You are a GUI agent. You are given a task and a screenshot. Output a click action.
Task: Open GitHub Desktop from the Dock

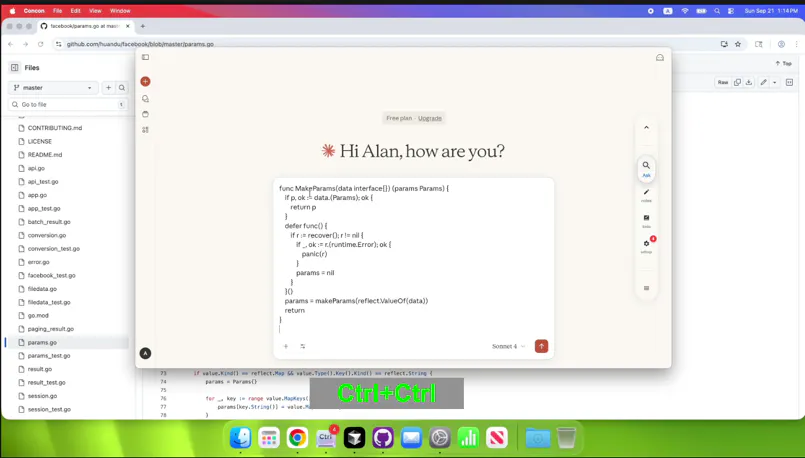point(383,438)
